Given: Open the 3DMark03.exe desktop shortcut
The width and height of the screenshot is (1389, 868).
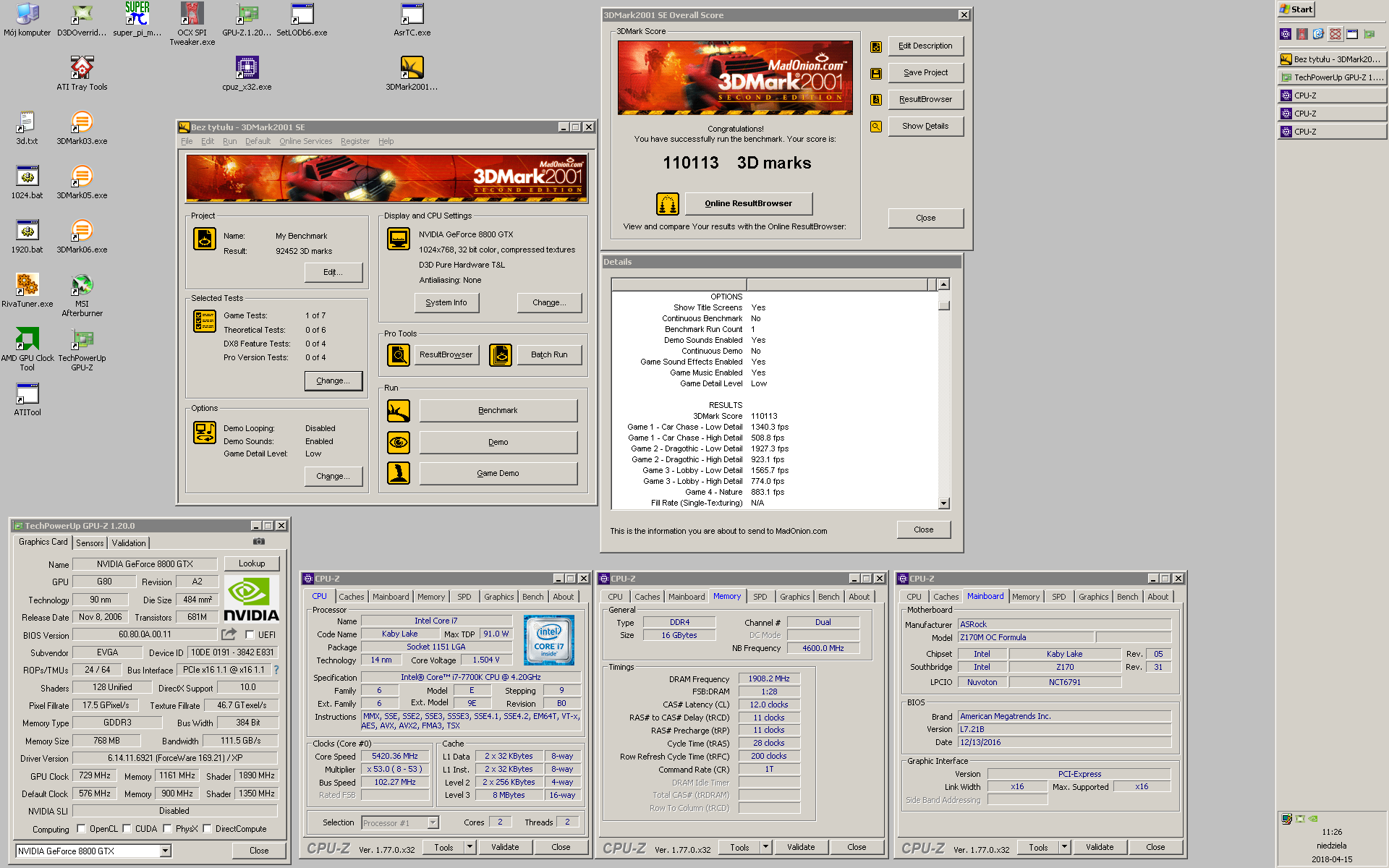Looking at the screenshot, I should coord(82,127).
